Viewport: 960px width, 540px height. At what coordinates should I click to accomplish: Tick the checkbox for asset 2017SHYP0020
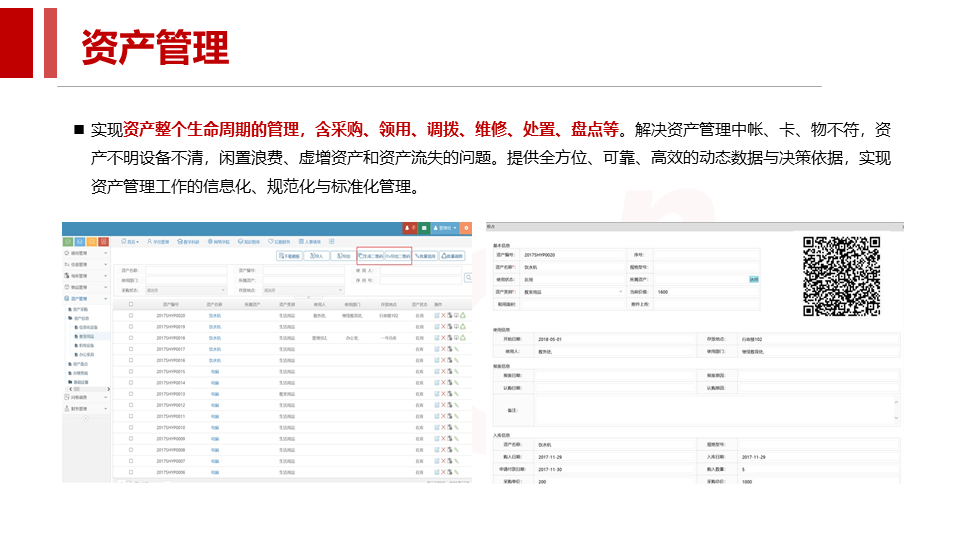point(131,315)
